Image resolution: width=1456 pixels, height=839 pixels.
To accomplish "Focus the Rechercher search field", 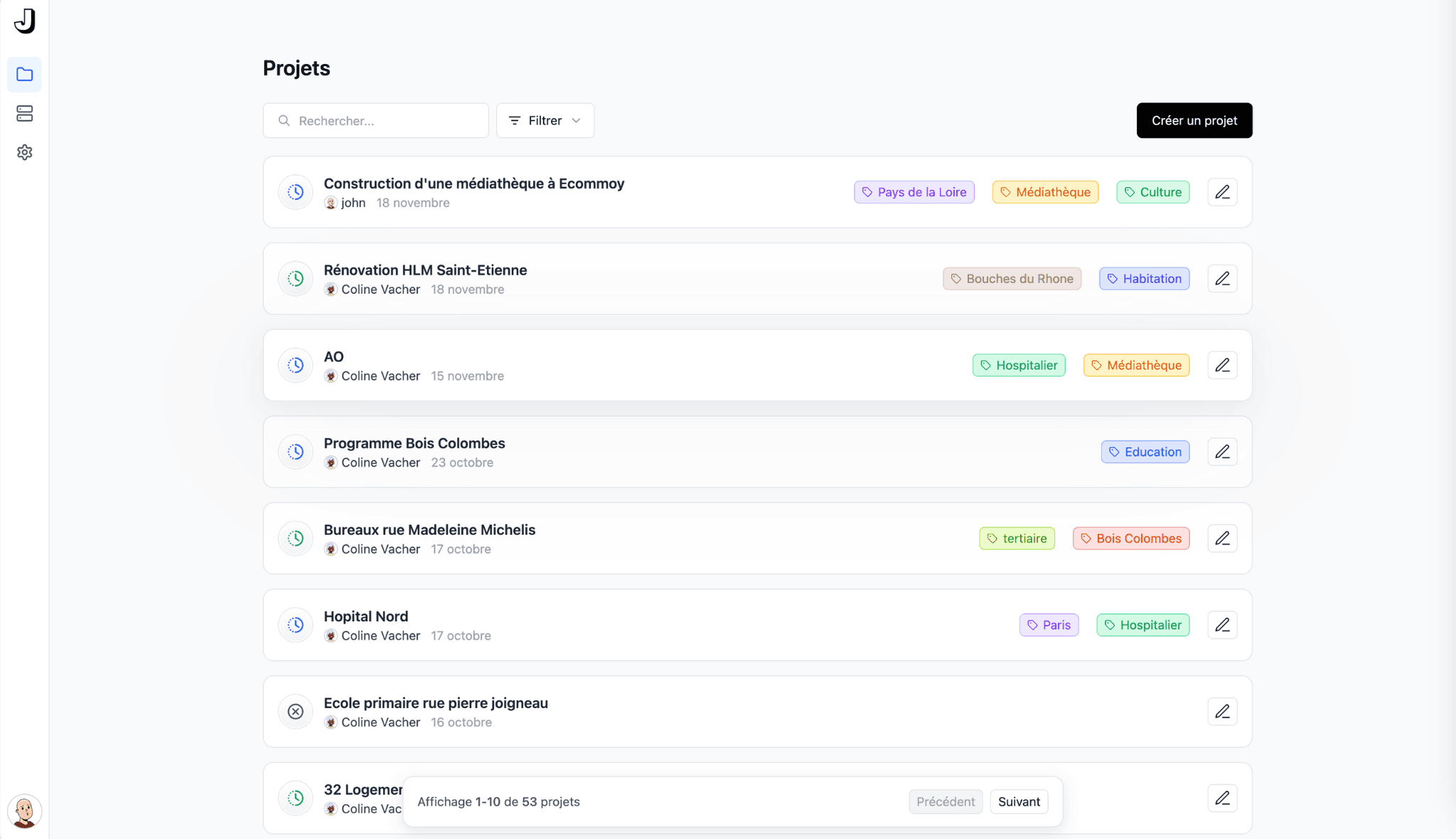I will [384, 121].
